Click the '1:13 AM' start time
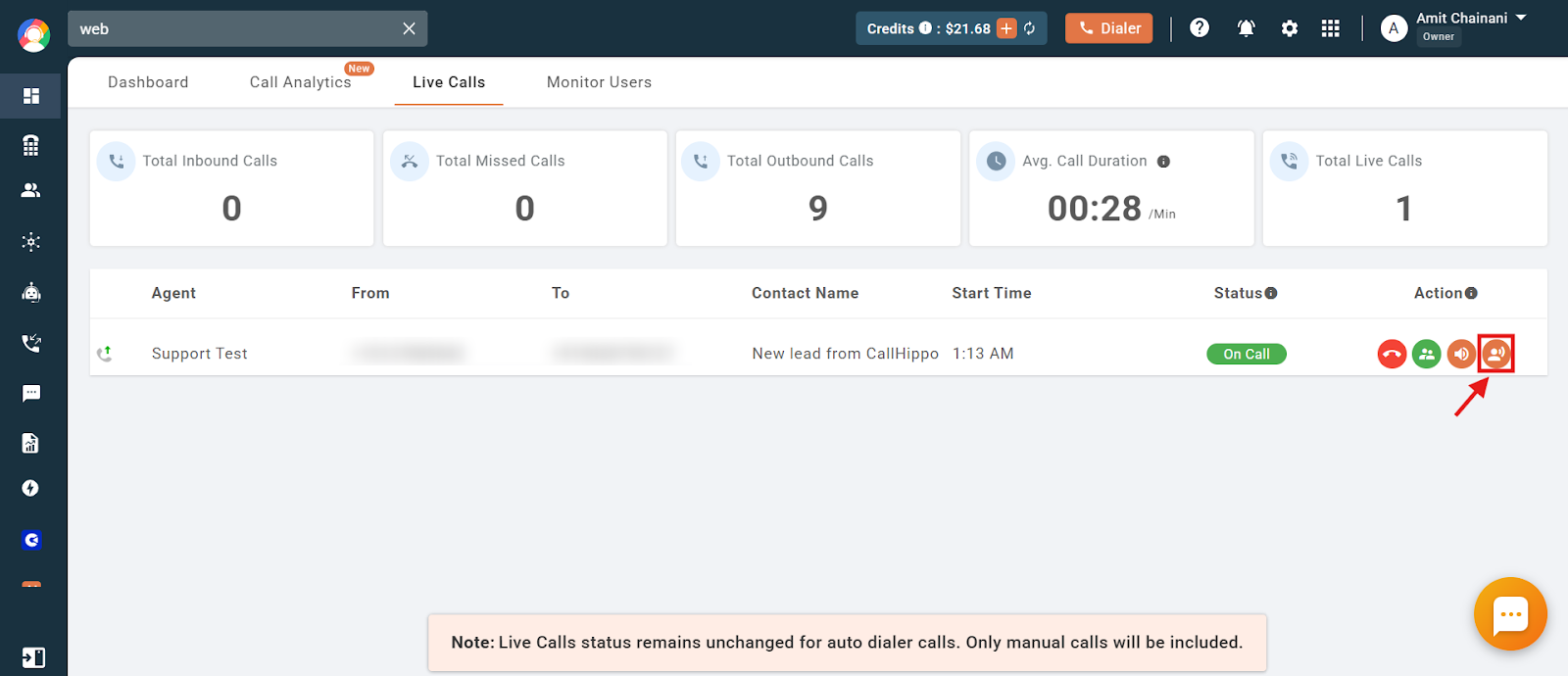Viewport: 1568px width, 676px height. point(983,354)
